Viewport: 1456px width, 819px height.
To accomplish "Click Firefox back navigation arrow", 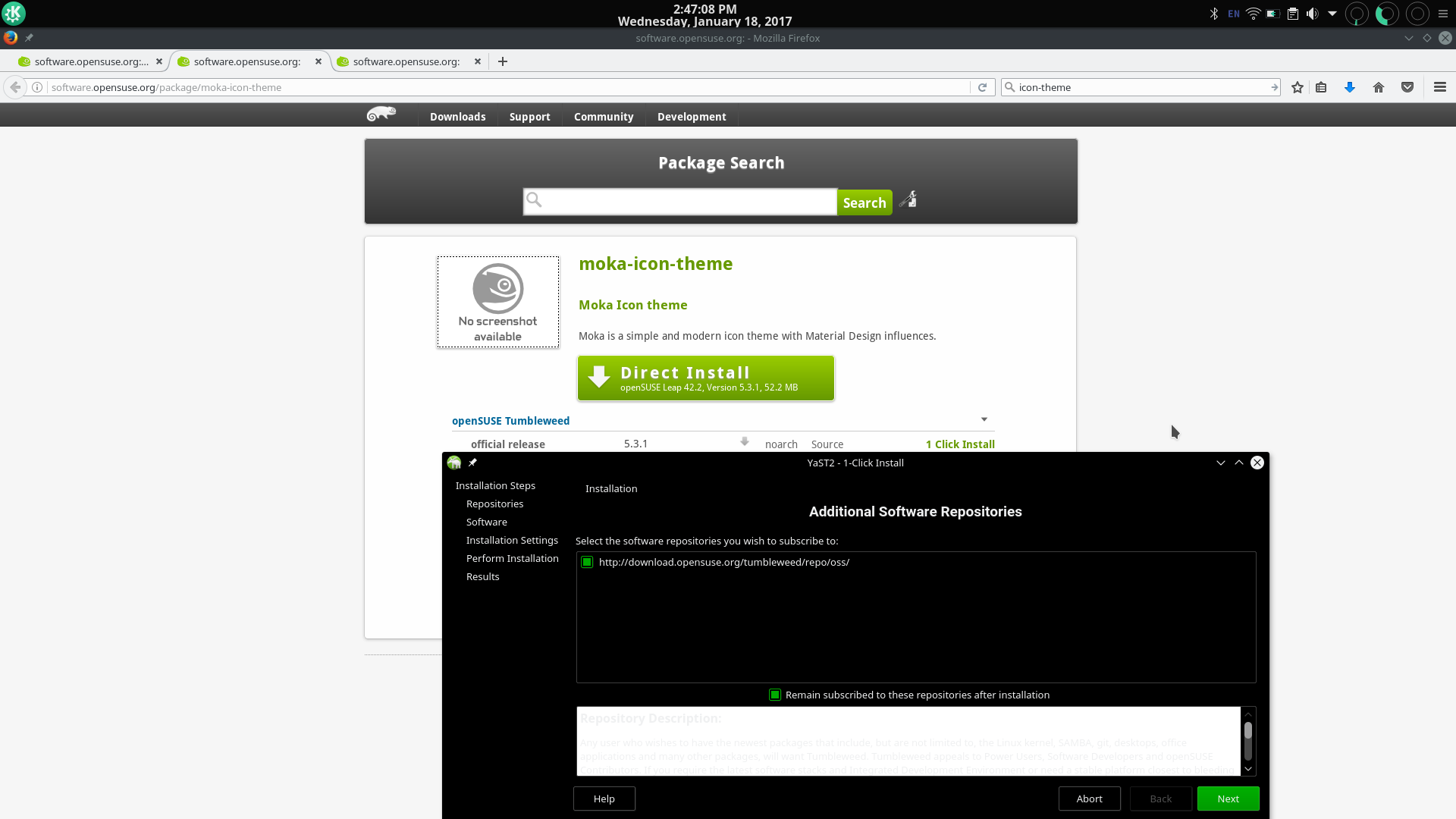I will (15, 87).
